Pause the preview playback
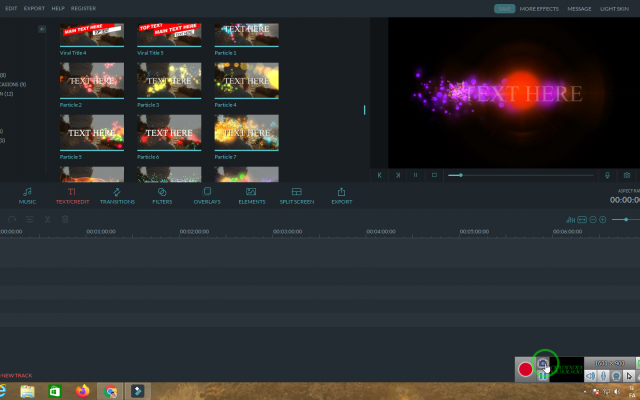 tap(416, 175)
